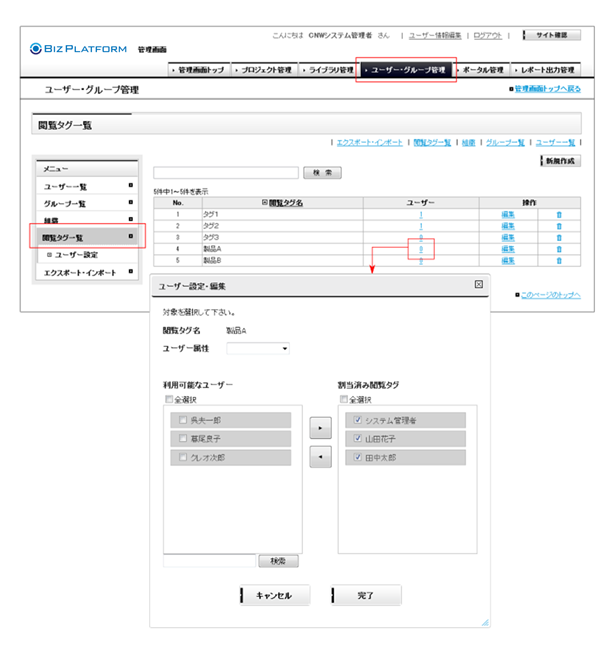This screenshot has height=650, width=610.
Task: Open グループ一覧 in the sidebar menu
Action: 87,204
